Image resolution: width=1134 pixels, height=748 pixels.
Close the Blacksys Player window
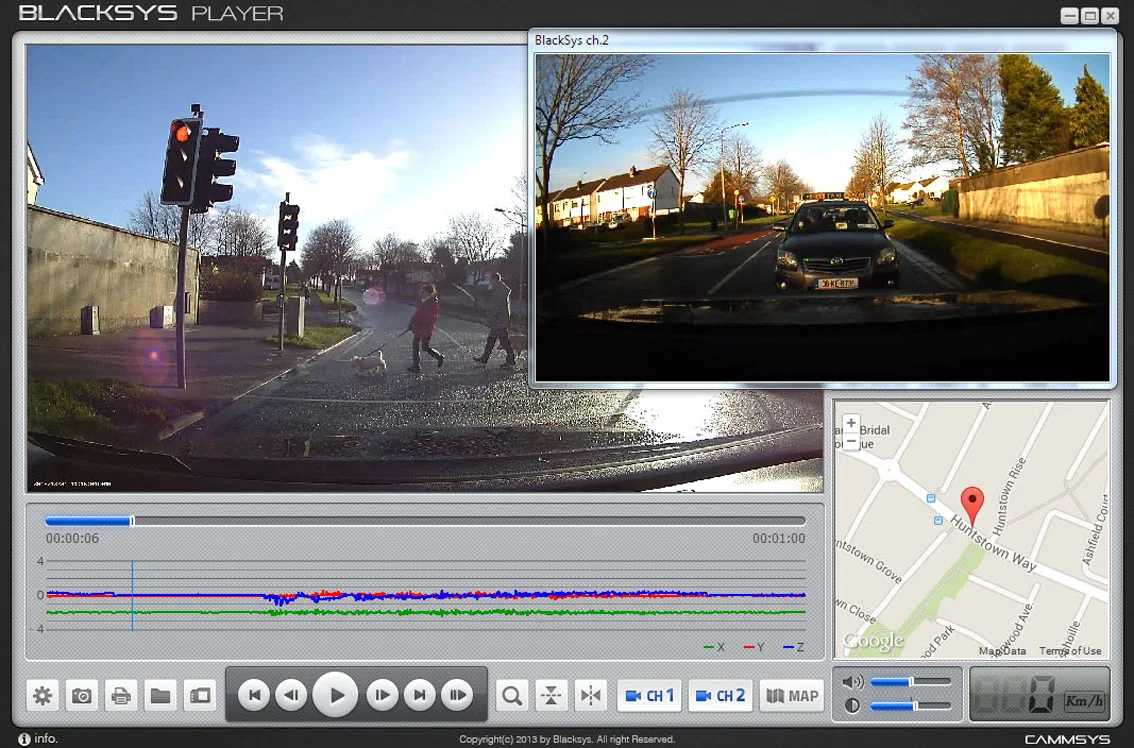coord(1110,15)
